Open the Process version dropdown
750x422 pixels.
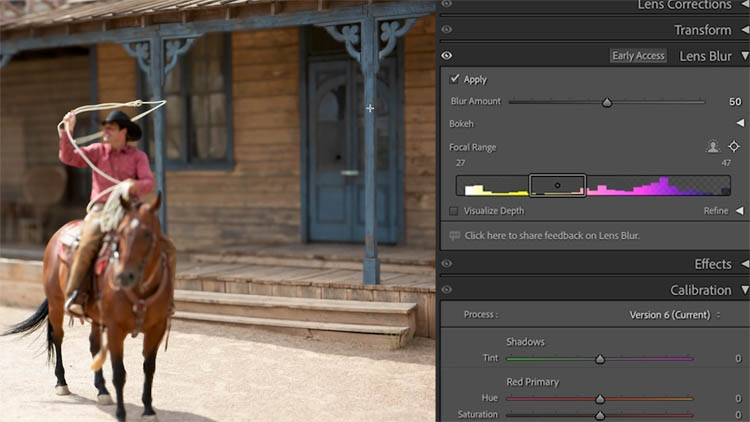click(674, 315)
